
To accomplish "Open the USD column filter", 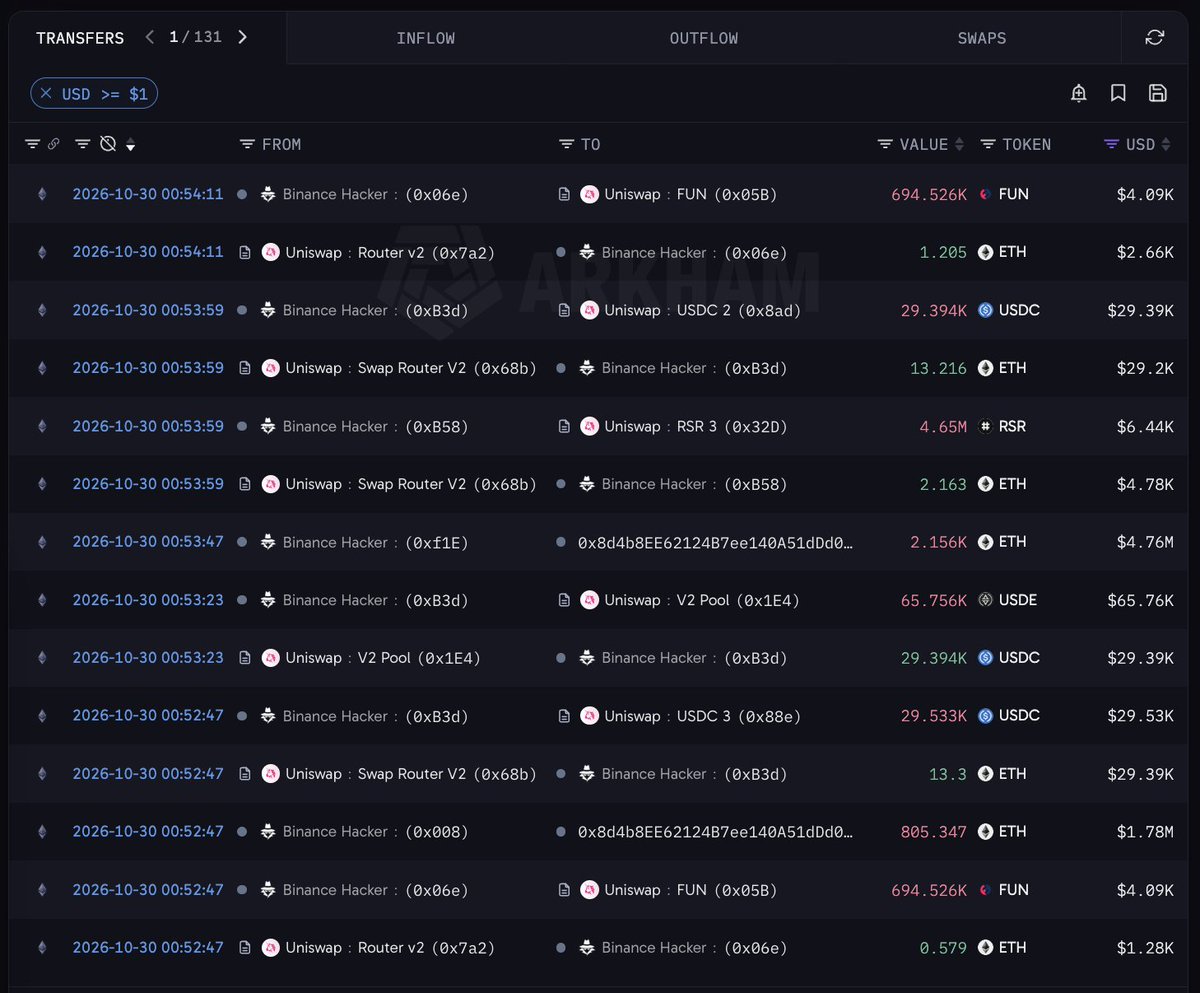I will [x=1111, y=144].
